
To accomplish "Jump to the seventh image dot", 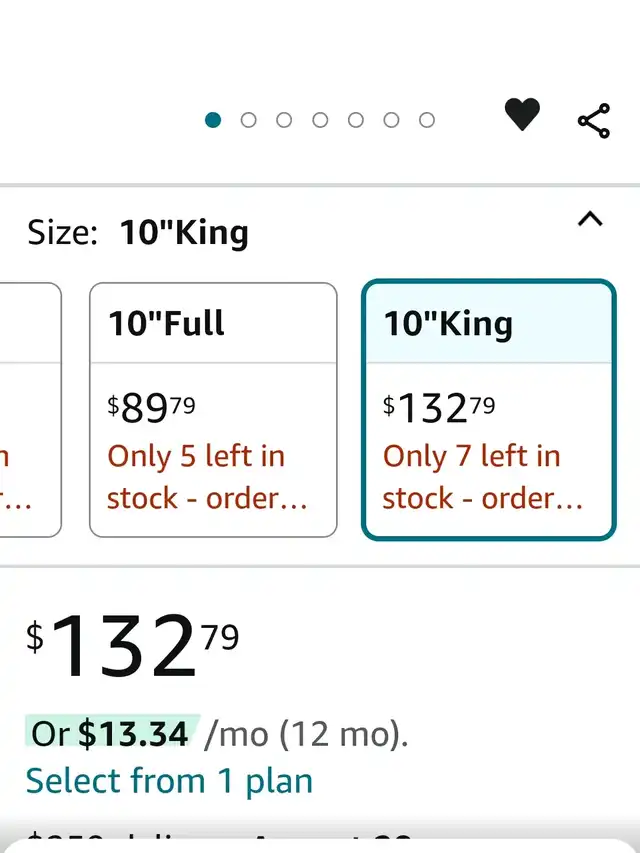I will click(427, 120).
